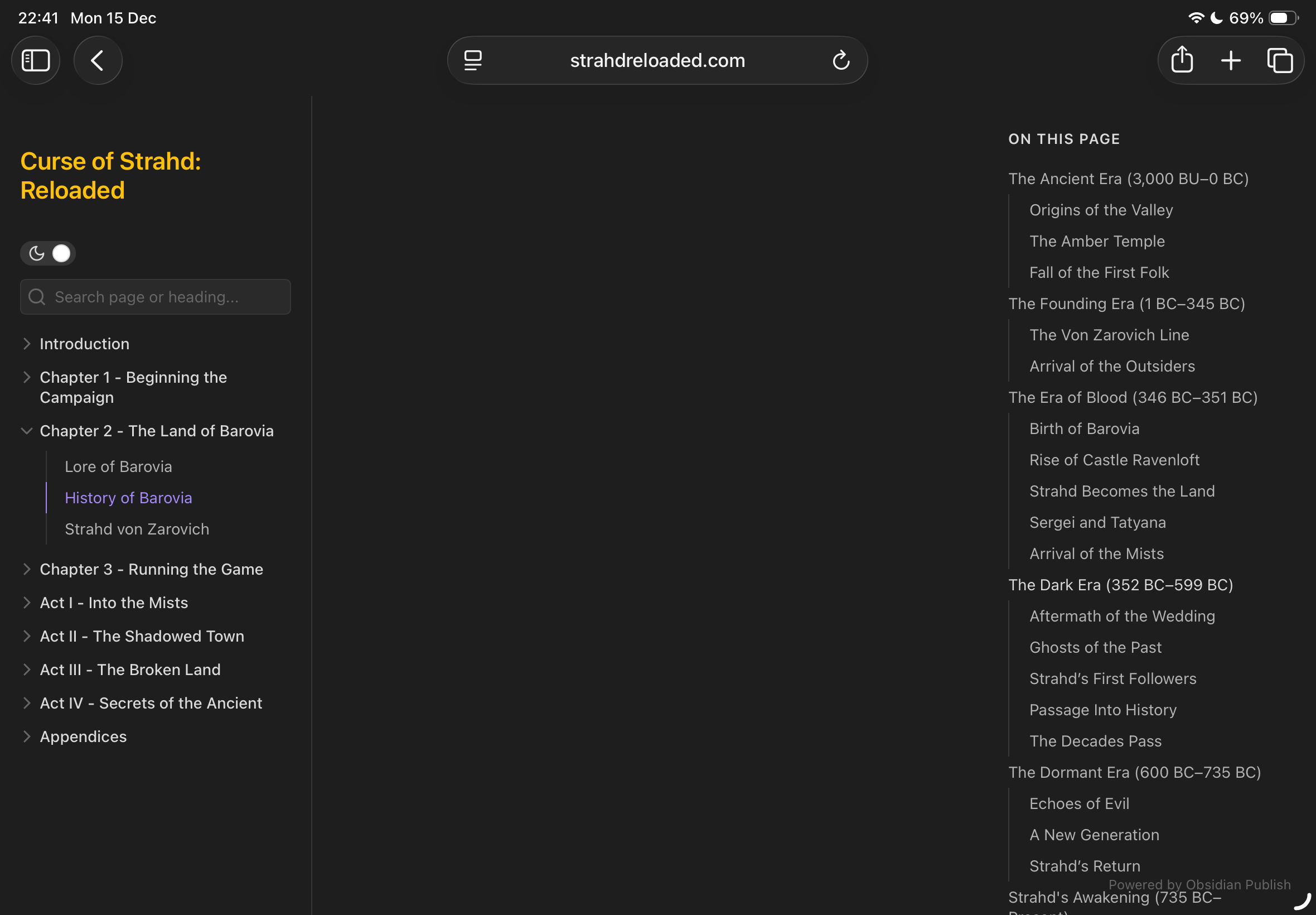1316x915 pixels.
Task: Show the tab overview icon
Action: click(1279, 60)
